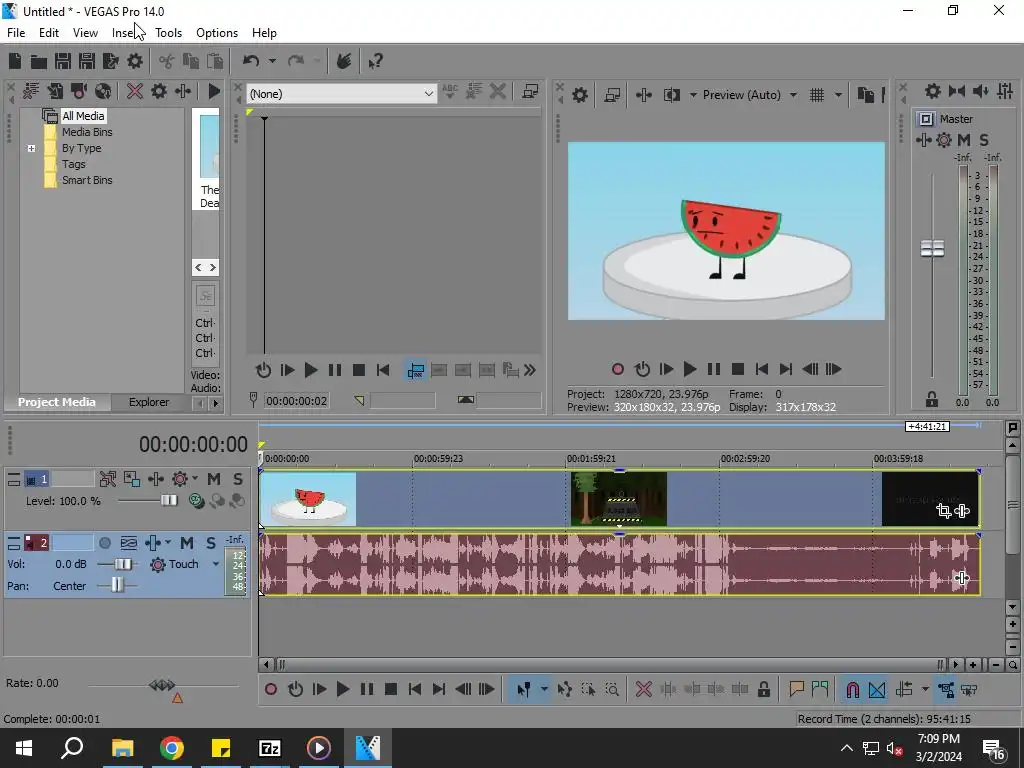This screenshot has height=768, width=1024.
Task: Mute video track 1
Action: [x=214, y=479]
